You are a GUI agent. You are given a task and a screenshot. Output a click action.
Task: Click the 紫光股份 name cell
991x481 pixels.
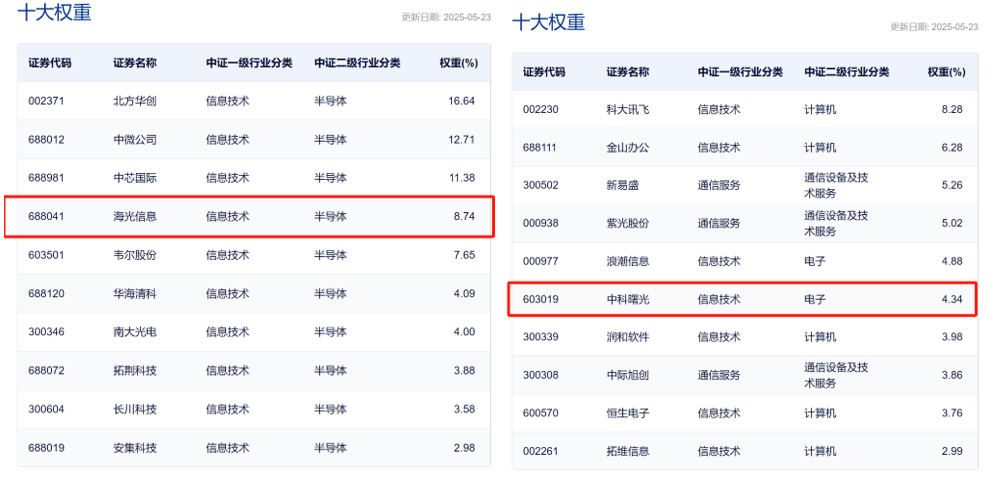628,223
